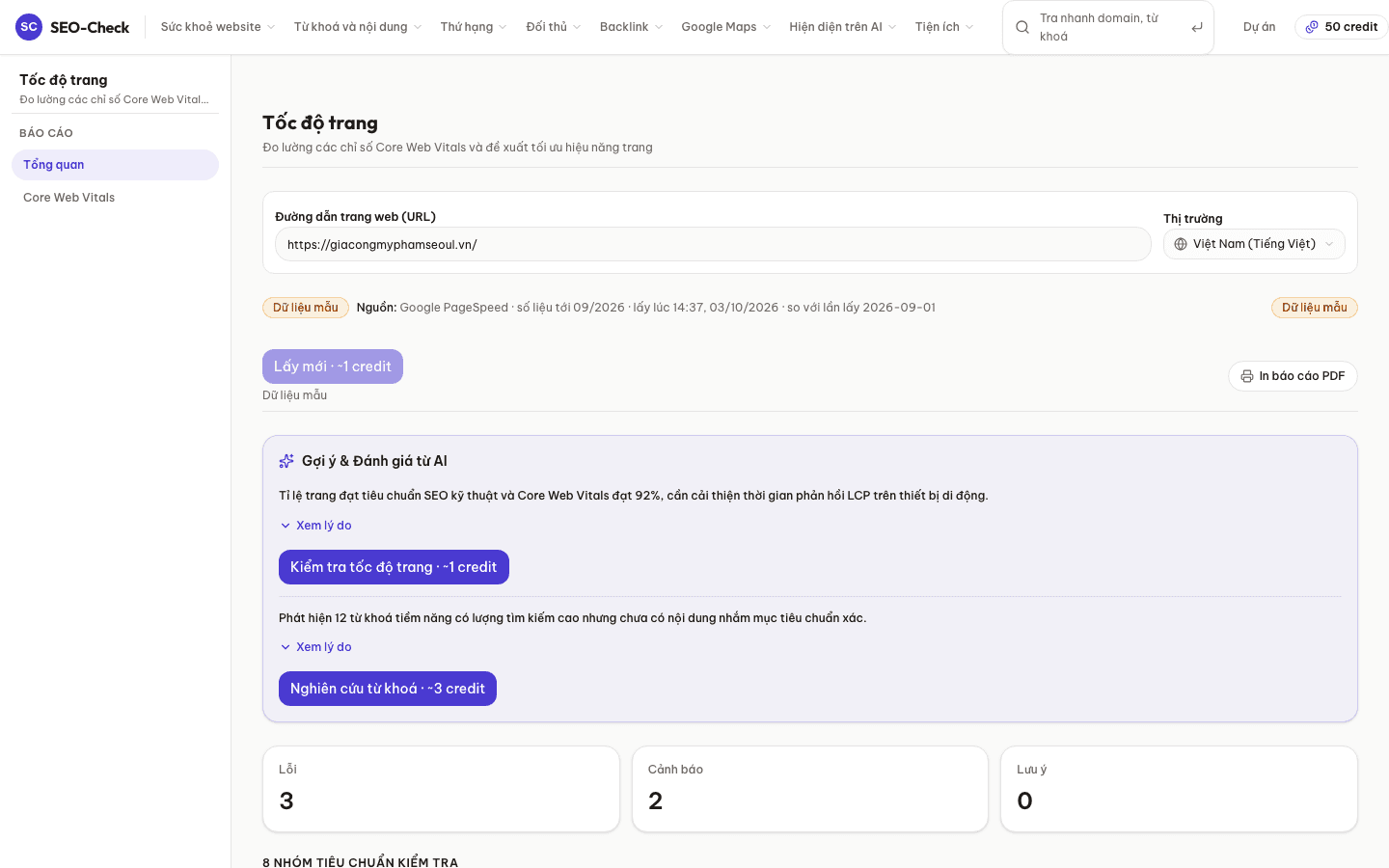The height and width of the screenshot is (868, 1389).
Task: Expand the Thứ hạng dropdown
Action: 474,27
